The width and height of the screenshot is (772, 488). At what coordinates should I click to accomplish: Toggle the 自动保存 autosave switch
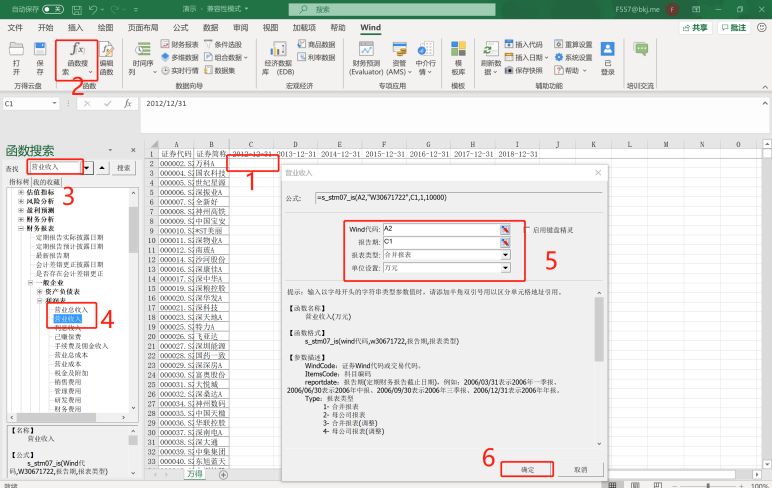53,9
